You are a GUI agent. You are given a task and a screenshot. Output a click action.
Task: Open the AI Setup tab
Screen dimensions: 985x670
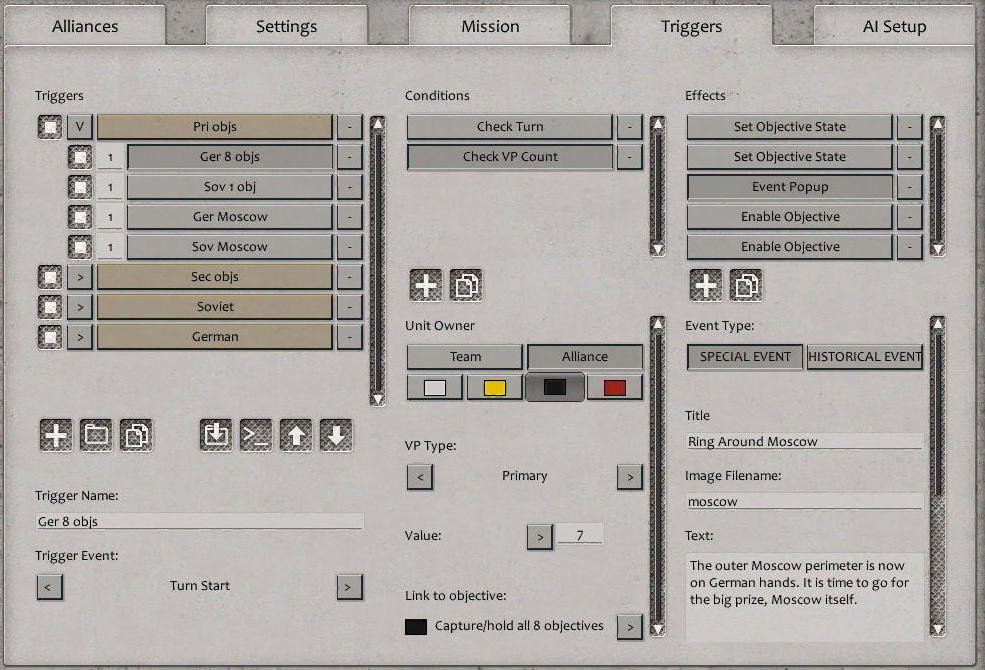pyautogui.click(x=895, y=26)
